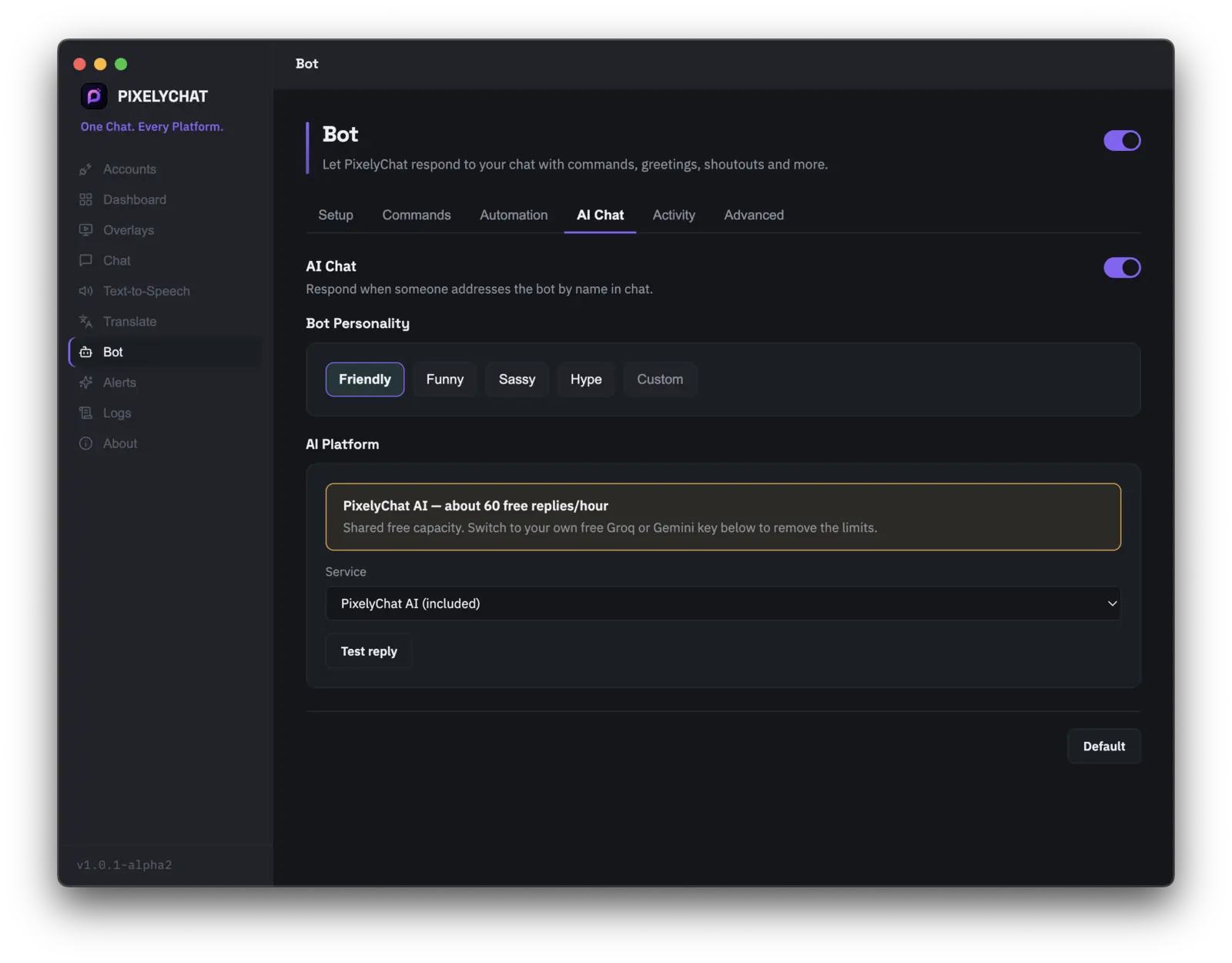View the Activity tab
This screenshot has width=1232, height=963.
coord(674,215)
